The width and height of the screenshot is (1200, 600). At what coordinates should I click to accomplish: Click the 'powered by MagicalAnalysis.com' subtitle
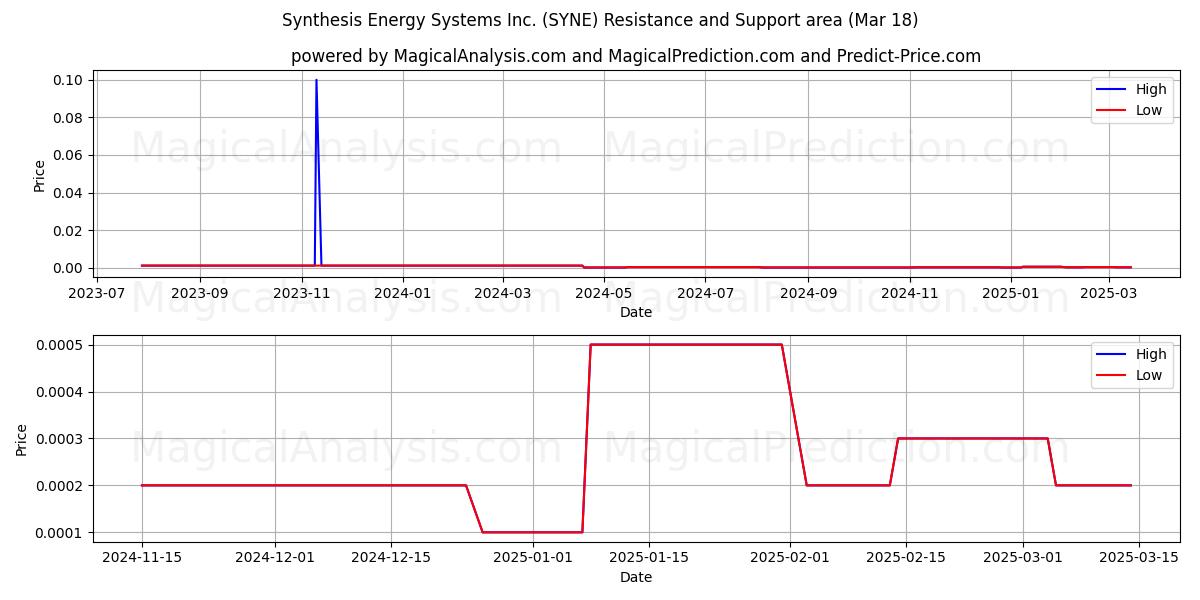point(428,56)
